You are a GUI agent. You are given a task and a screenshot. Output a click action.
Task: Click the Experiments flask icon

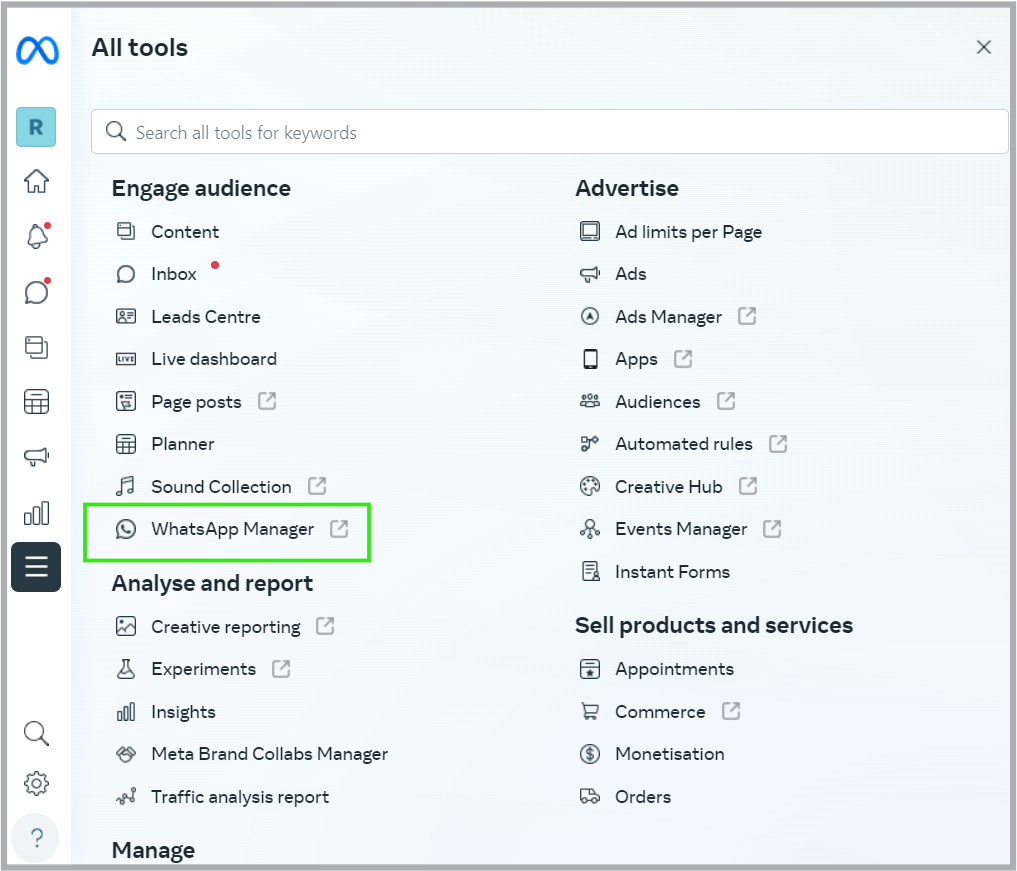(126, 669)
